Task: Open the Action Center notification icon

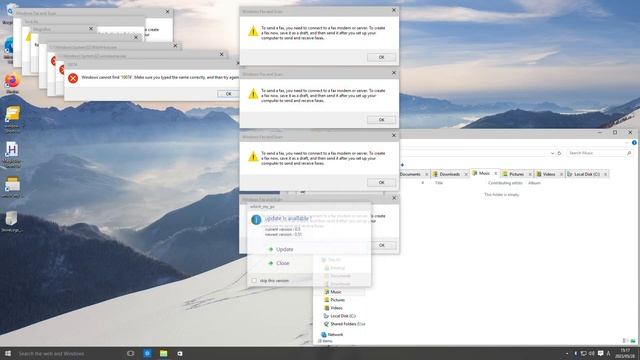Action: pos(600,353)
